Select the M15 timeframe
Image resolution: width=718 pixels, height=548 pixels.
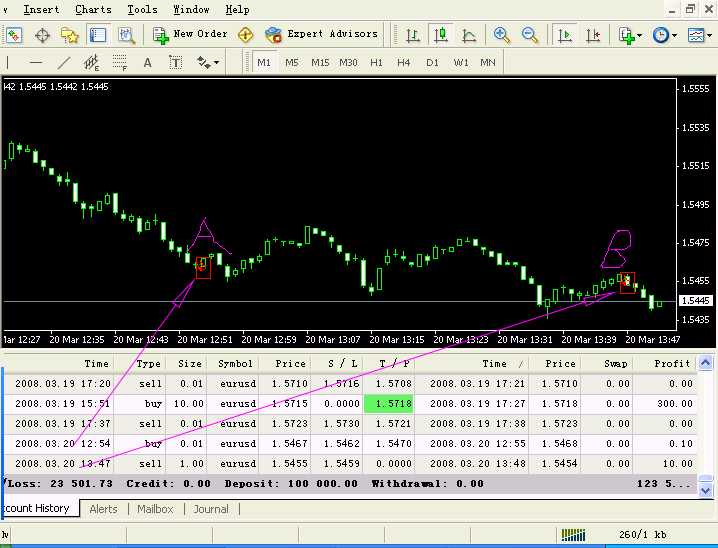[320, 62]
